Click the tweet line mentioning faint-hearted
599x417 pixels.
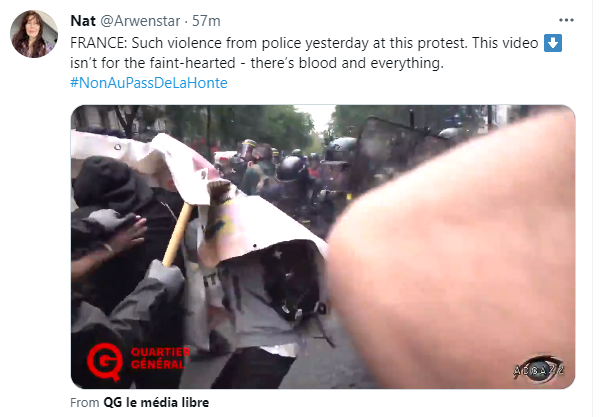(x=257, y=63)
